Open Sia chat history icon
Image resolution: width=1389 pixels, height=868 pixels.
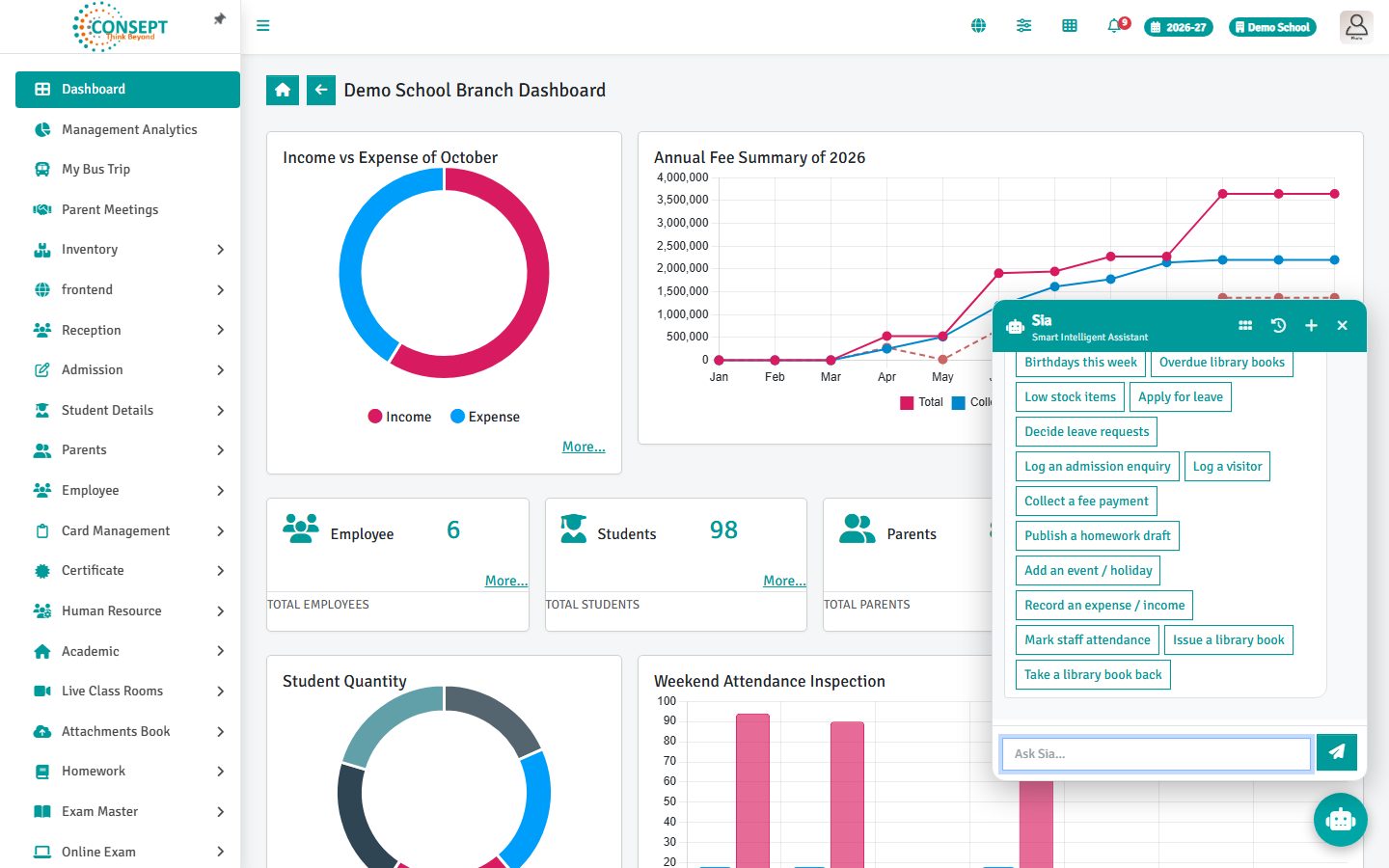1278,326
